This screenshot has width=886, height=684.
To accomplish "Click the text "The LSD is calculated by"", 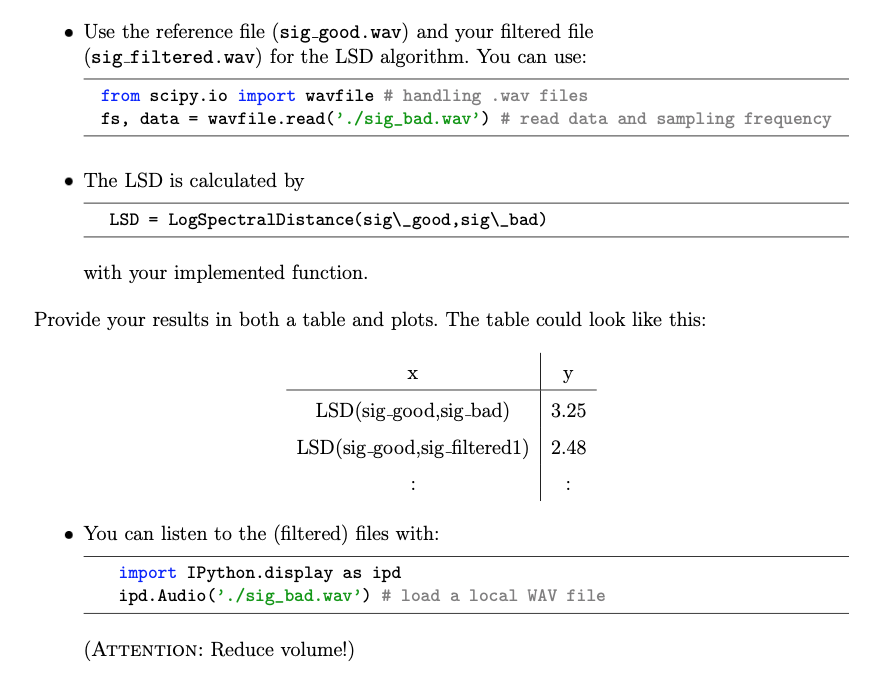I will pos(194,181).
